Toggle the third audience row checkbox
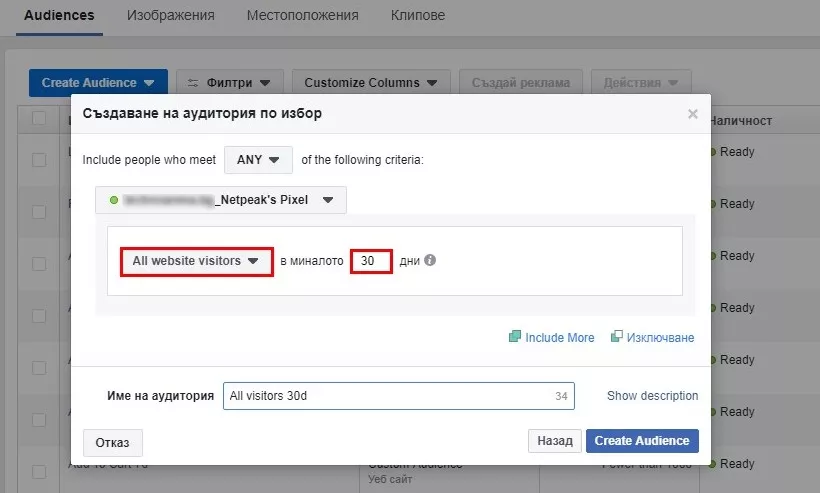This screenshot has height=493, width=820. [x=39, y=264]
